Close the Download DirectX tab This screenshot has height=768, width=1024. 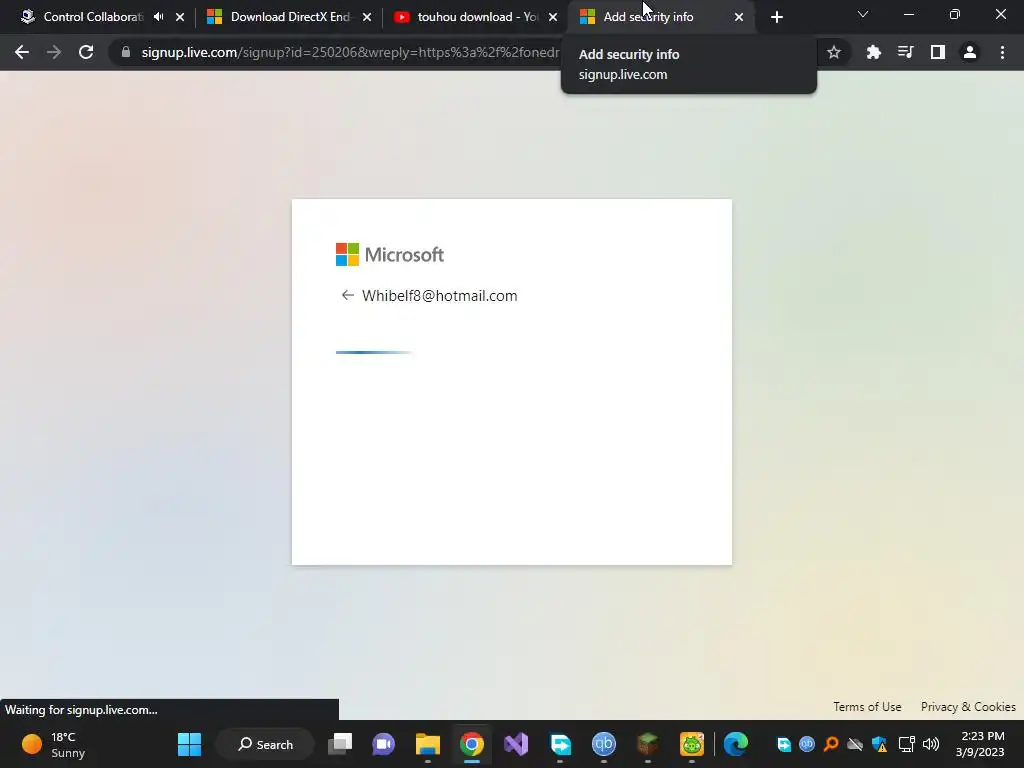pos(367,17)
